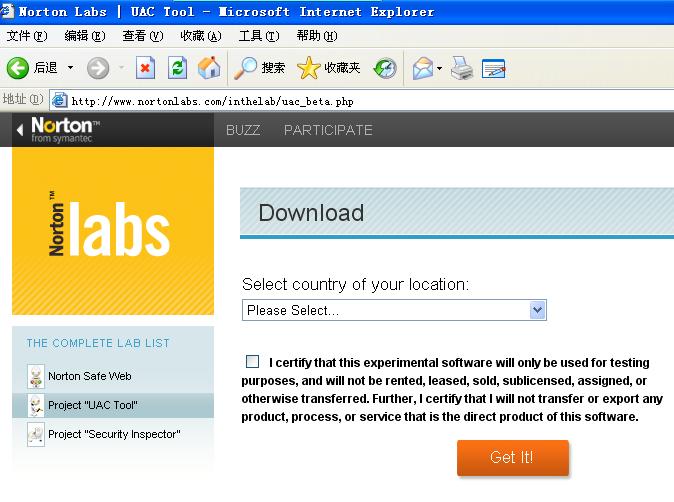Open the 帮助(H) menu
Image resolution: width=674 pixels, height=502 pixels.
pos(317,36)
